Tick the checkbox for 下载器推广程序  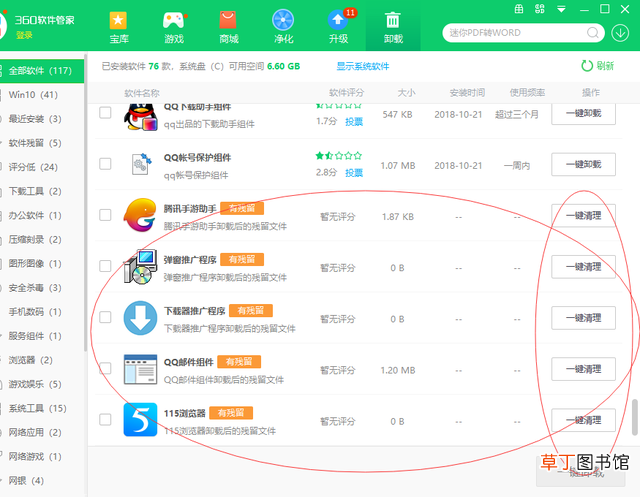(x=105, y=317)
